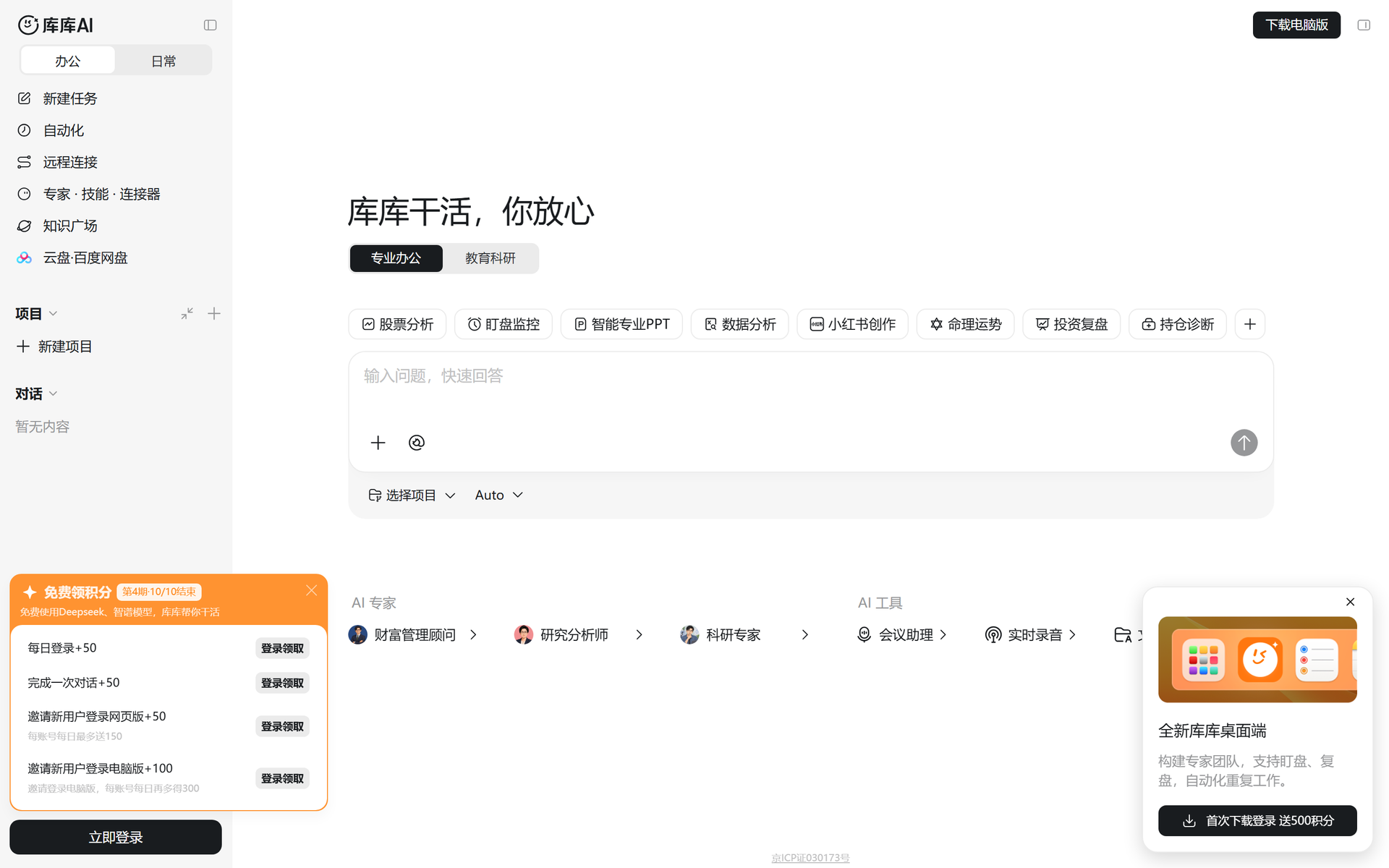Select 专业办公 segment
Viewport: 1389px width, 868px height.
pos(396,258)
